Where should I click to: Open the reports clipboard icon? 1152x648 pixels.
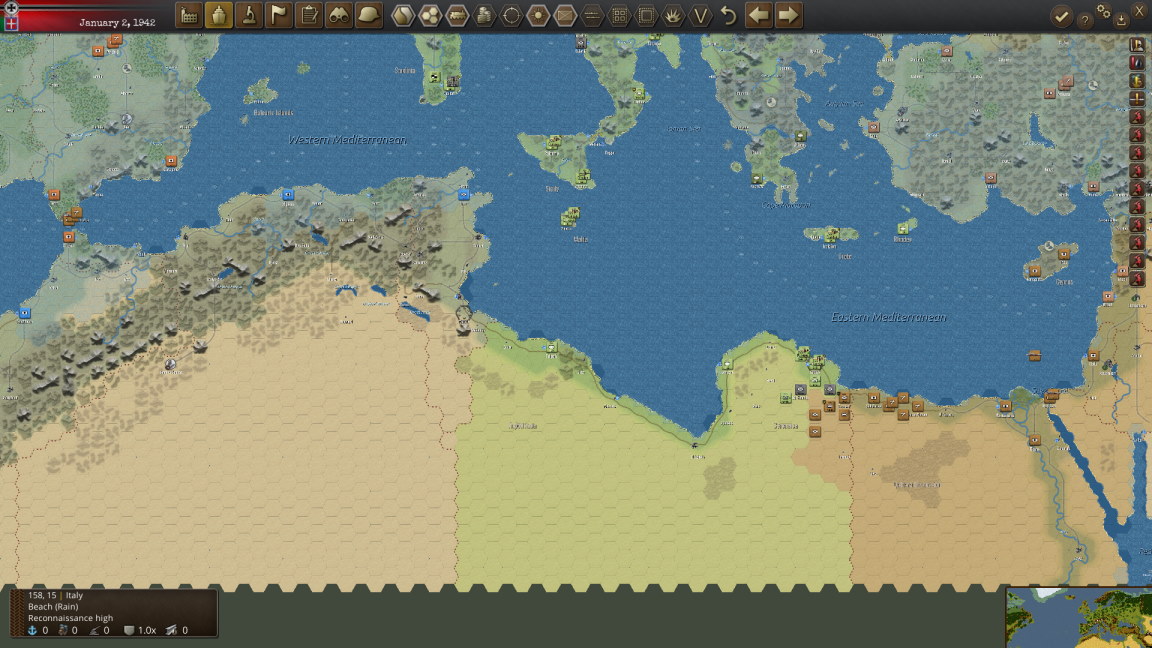(x=309, y=15)
